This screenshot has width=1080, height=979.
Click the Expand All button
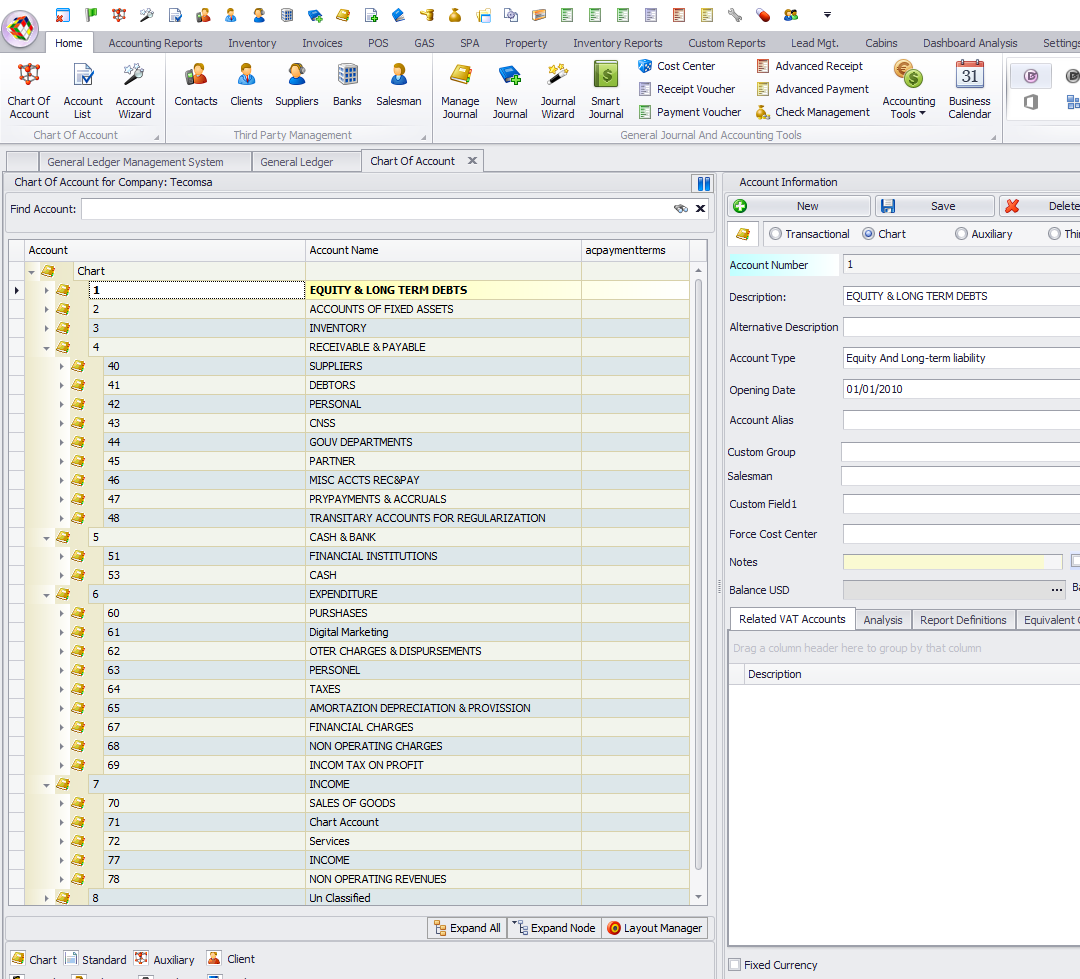click(466, 928)
